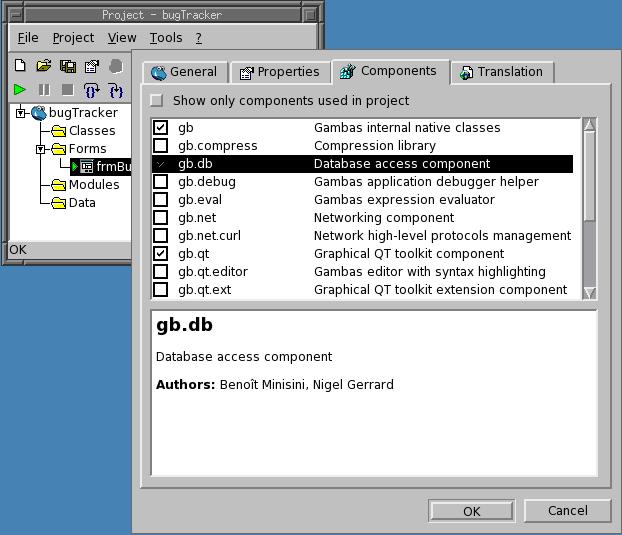Open the Tools menu
Viewport: 622px width, 535px height.
166,38
